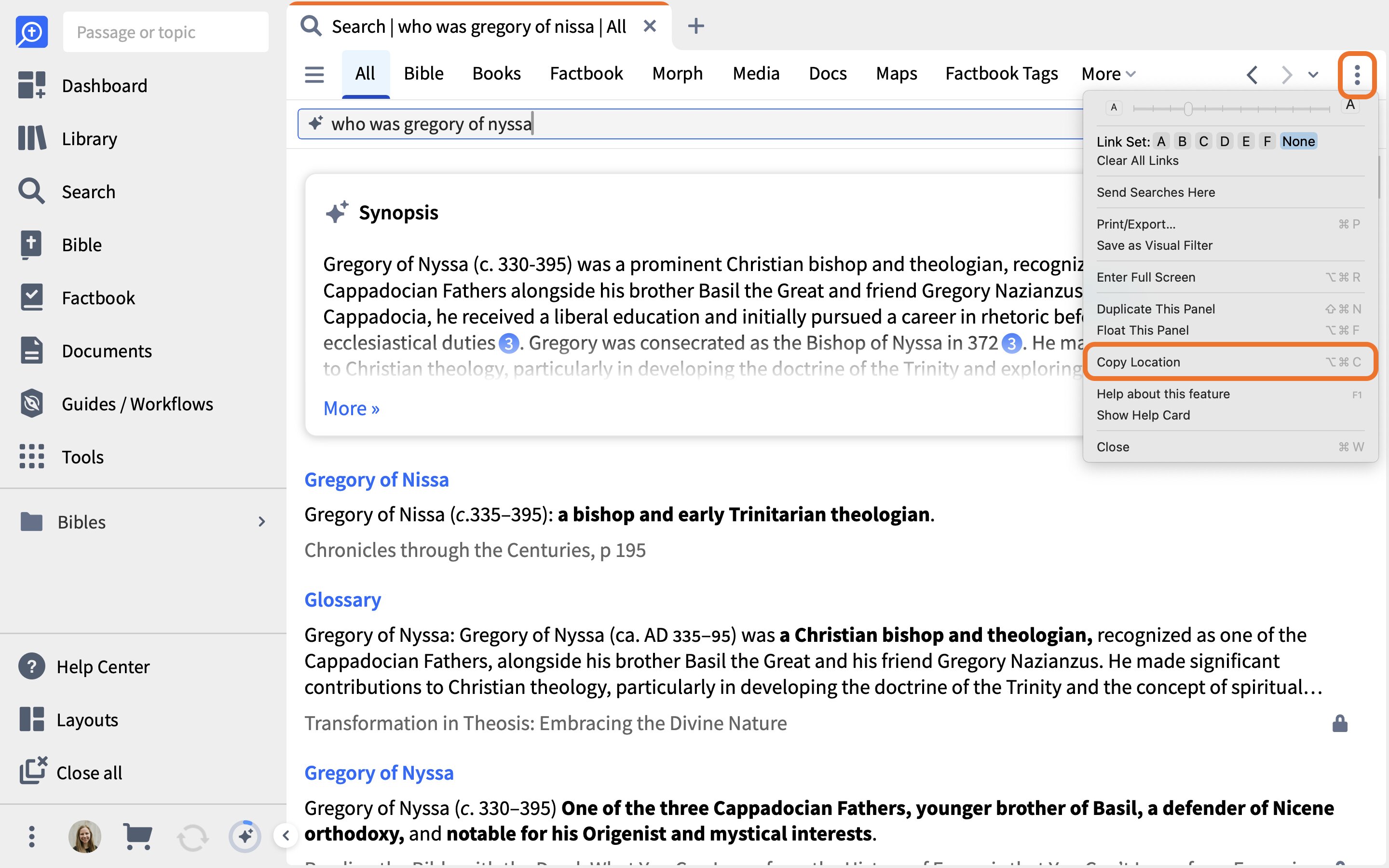This screenshot has width=1389, height=868.
Task: Click larger text size A button
Action: coord(1350,106)
